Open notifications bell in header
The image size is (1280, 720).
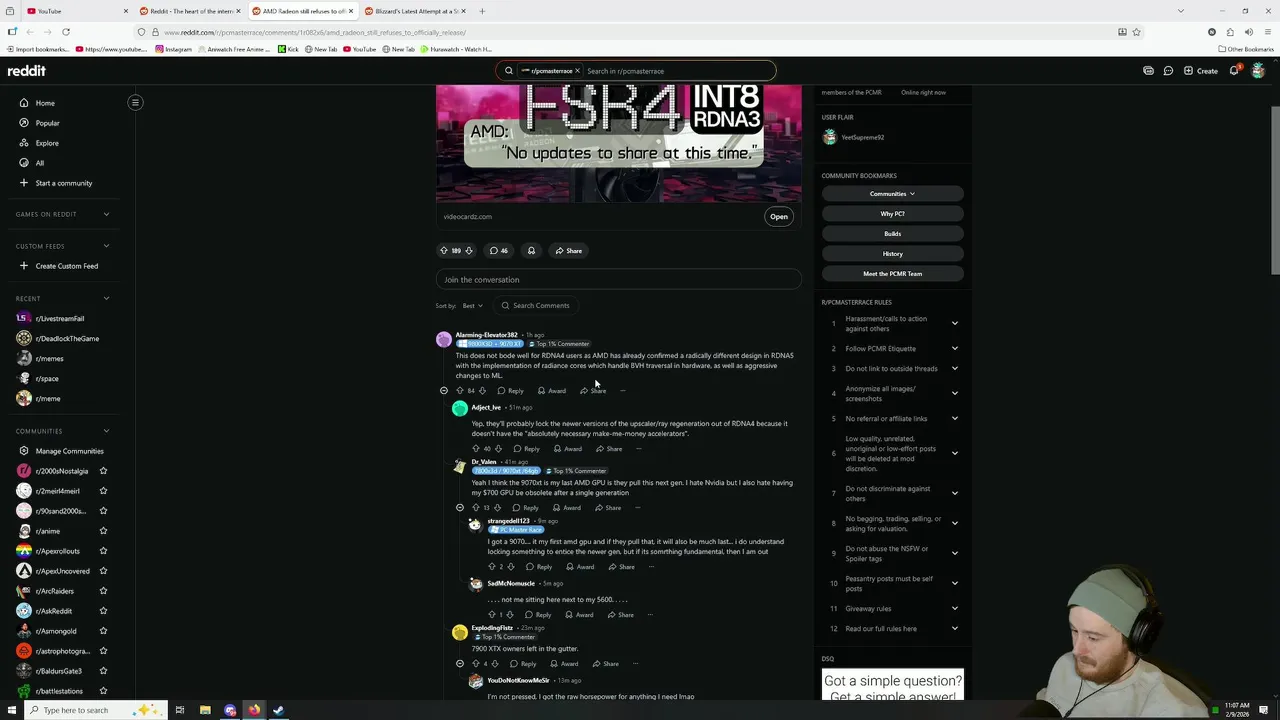tap(1234, 71)
